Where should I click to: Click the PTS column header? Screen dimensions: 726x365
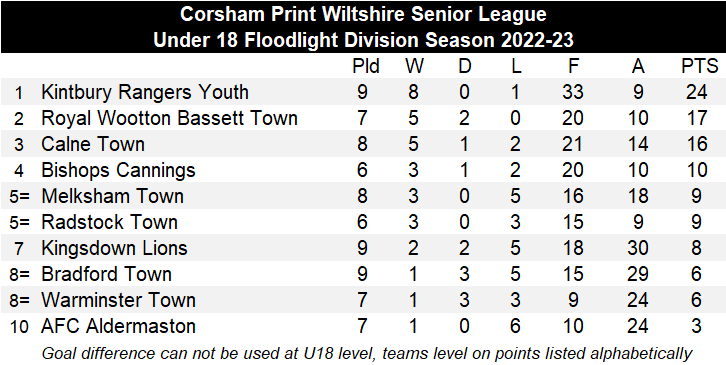click(699, 67)
